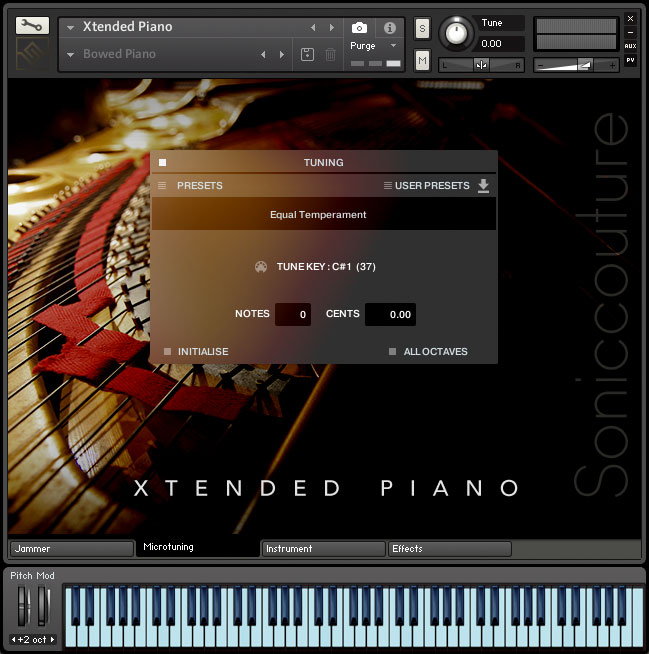
Task: Click the TUNE KEY : C#1 (37) text
Action: pyautogui.click(x=326, y=267)
